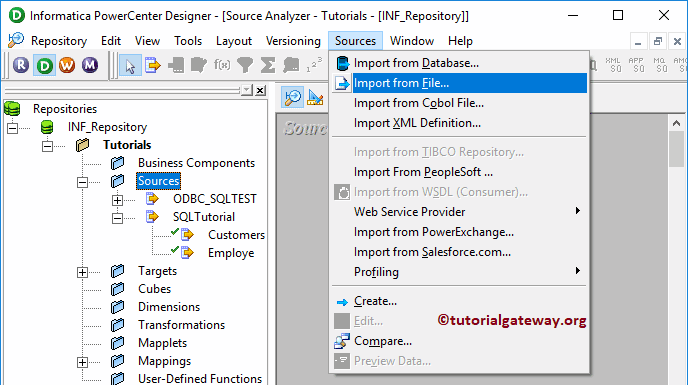Select the Transformations tree item
Viewport: 688px width, 385px height.
click(x=181, y=325)
